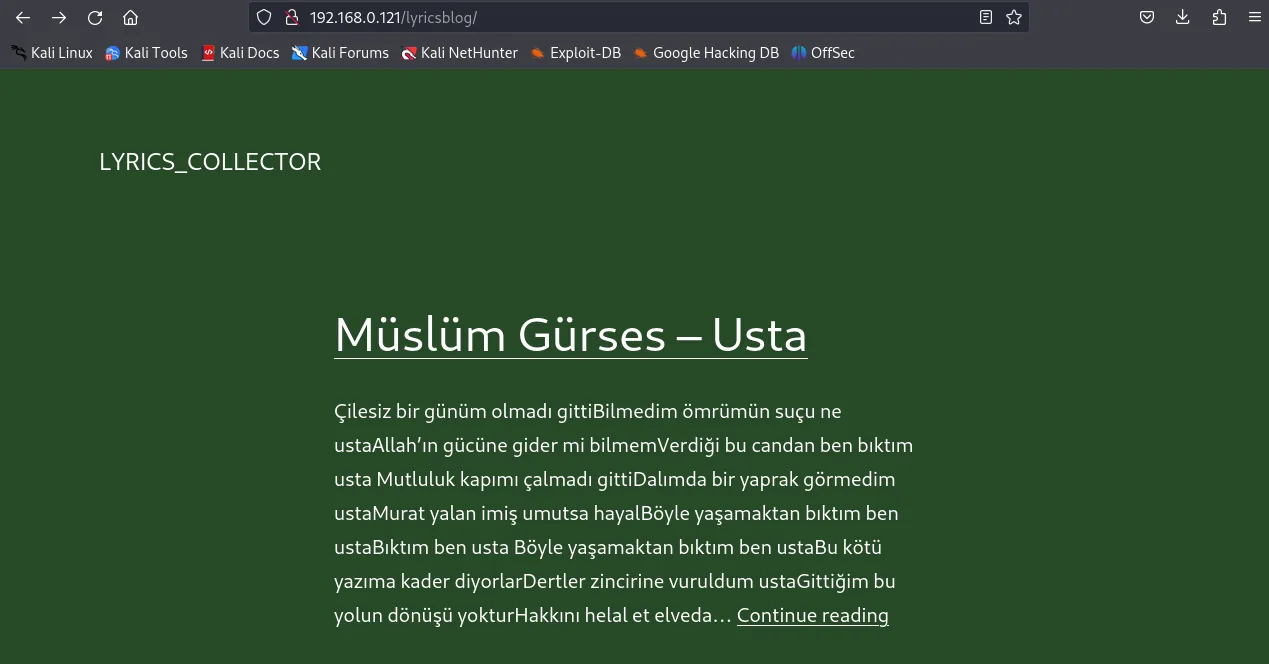The height and width of the screenshot is (664, 1269).
Task: Open the Pocket save icon
Action: [1147, 17]
